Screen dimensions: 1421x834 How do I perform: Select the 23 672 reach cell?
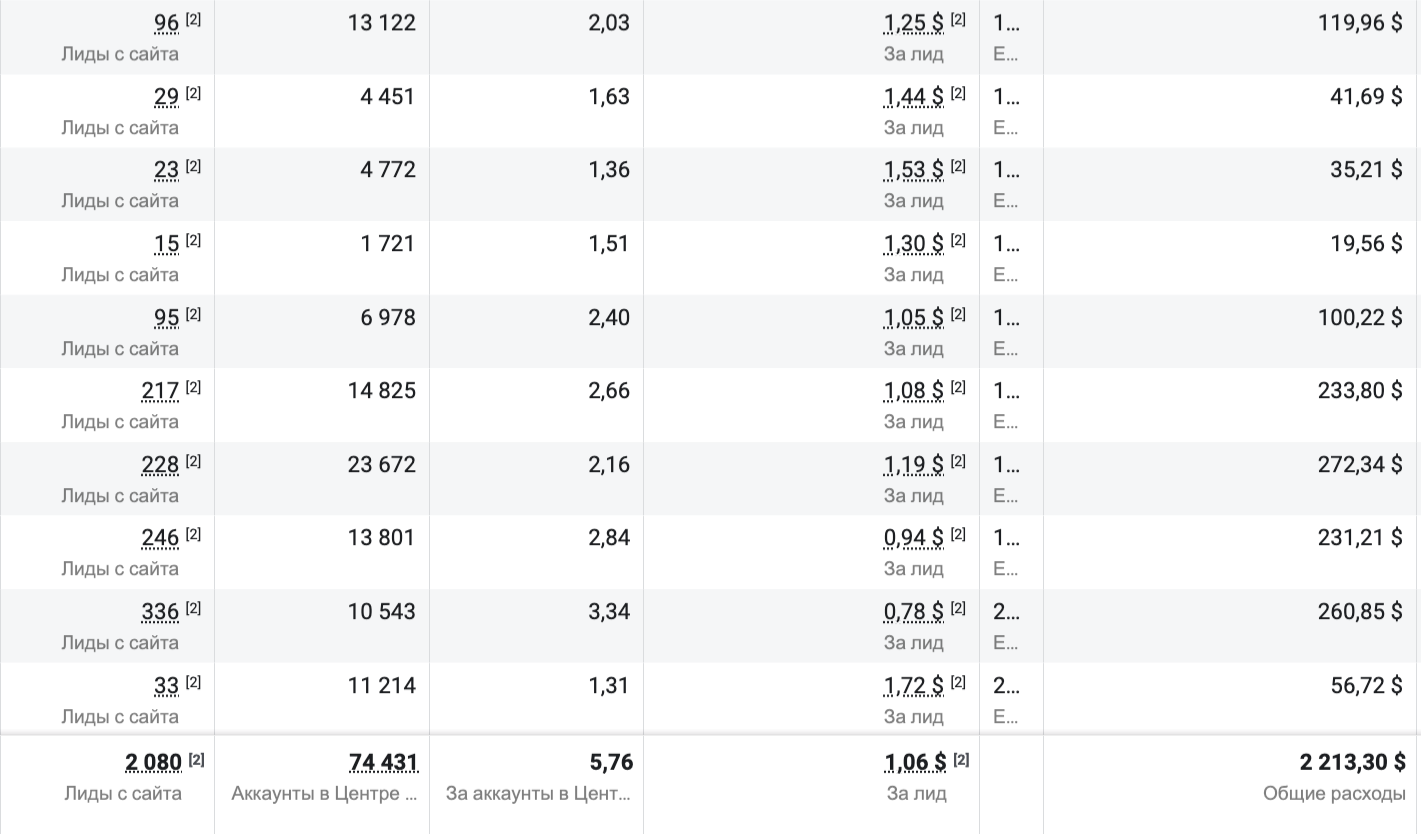[381, 465]
